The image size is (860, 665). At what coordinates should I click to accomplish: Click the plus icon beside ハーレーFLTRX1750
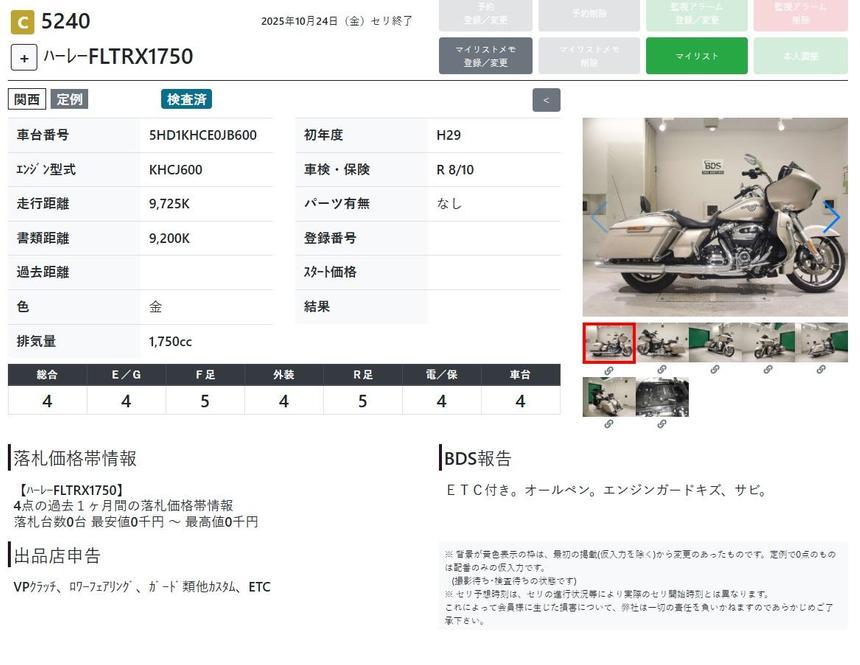coord(24,57)
